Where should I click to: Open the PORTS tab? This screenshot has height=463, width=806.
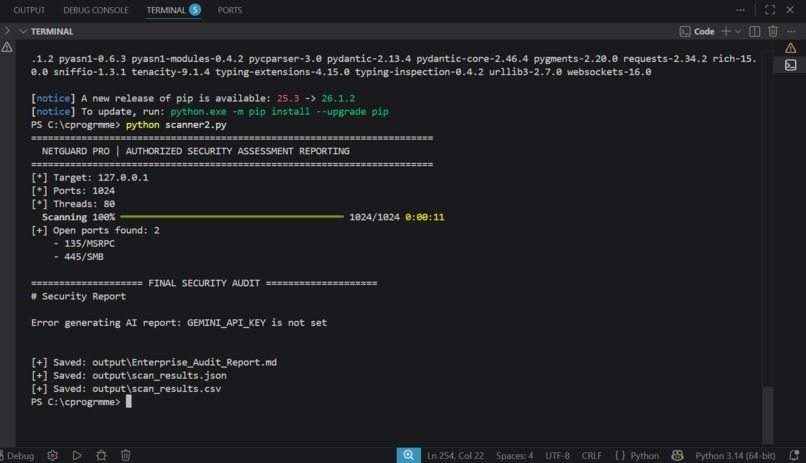(x=230, y=10)
